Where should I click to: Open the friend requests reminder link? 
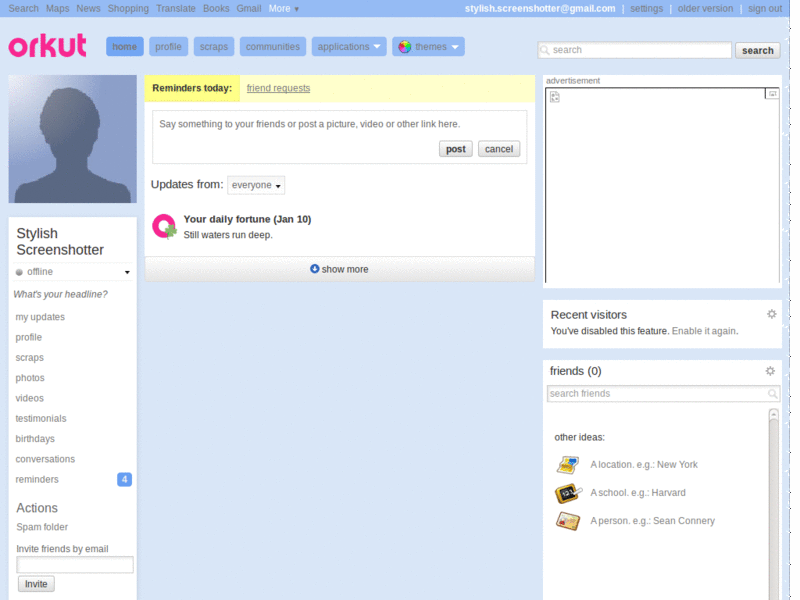point(279,88)
